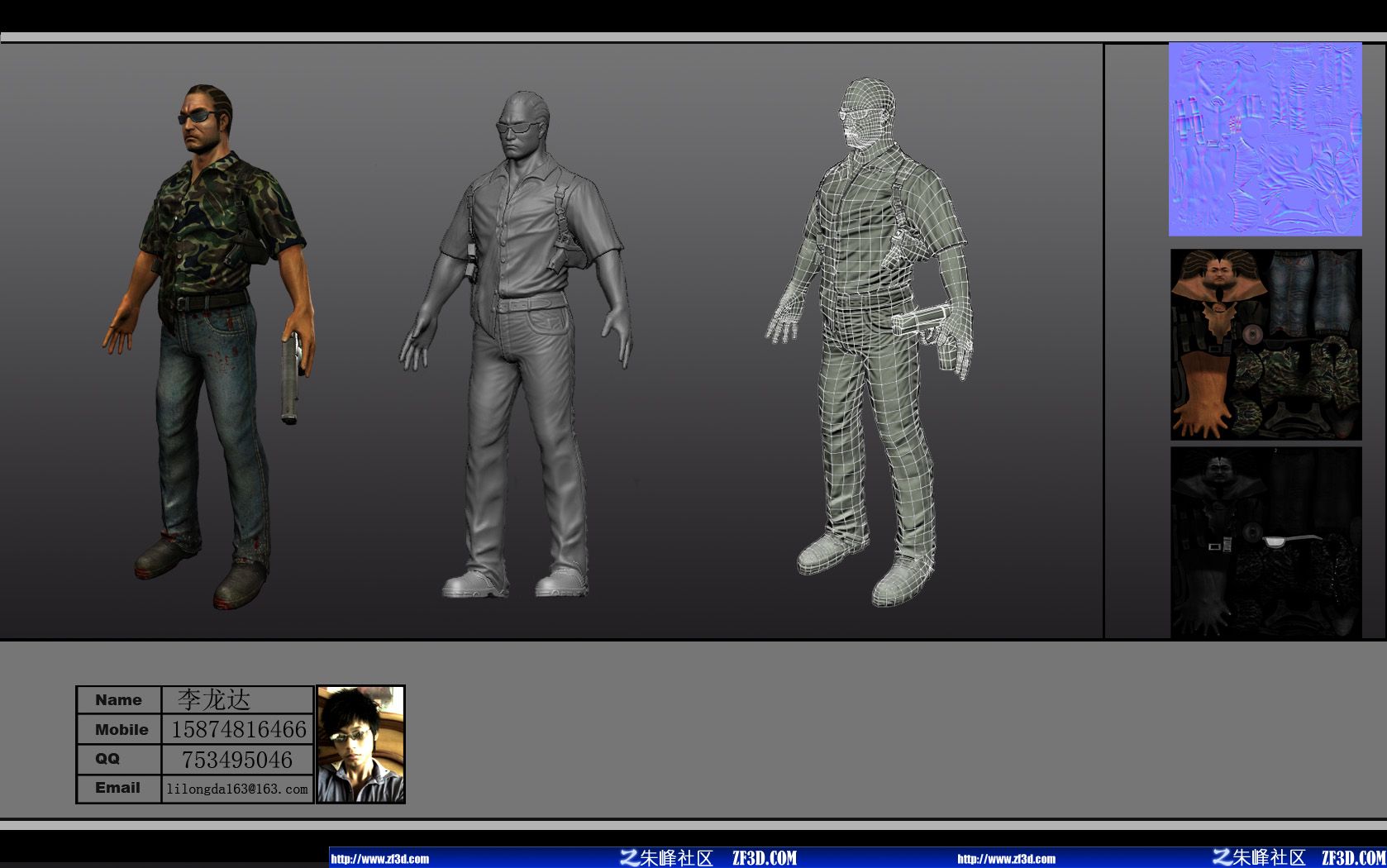Click the QQ number 753495046
This screenshot has width=1387, height=868.
coord(237,760)
